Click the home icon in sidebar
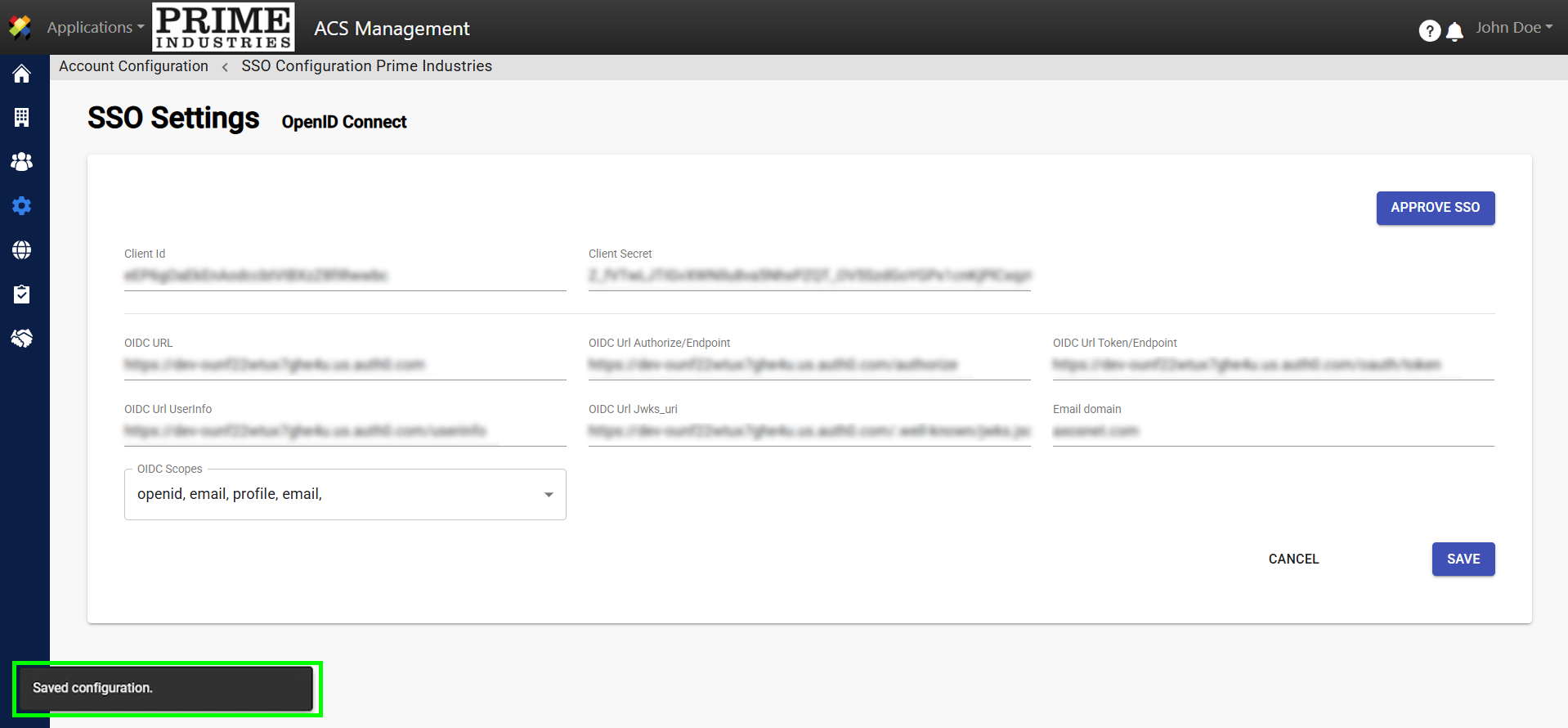Image resolution: width=1568 pixels, height=728 pixels. click(22, 74)
